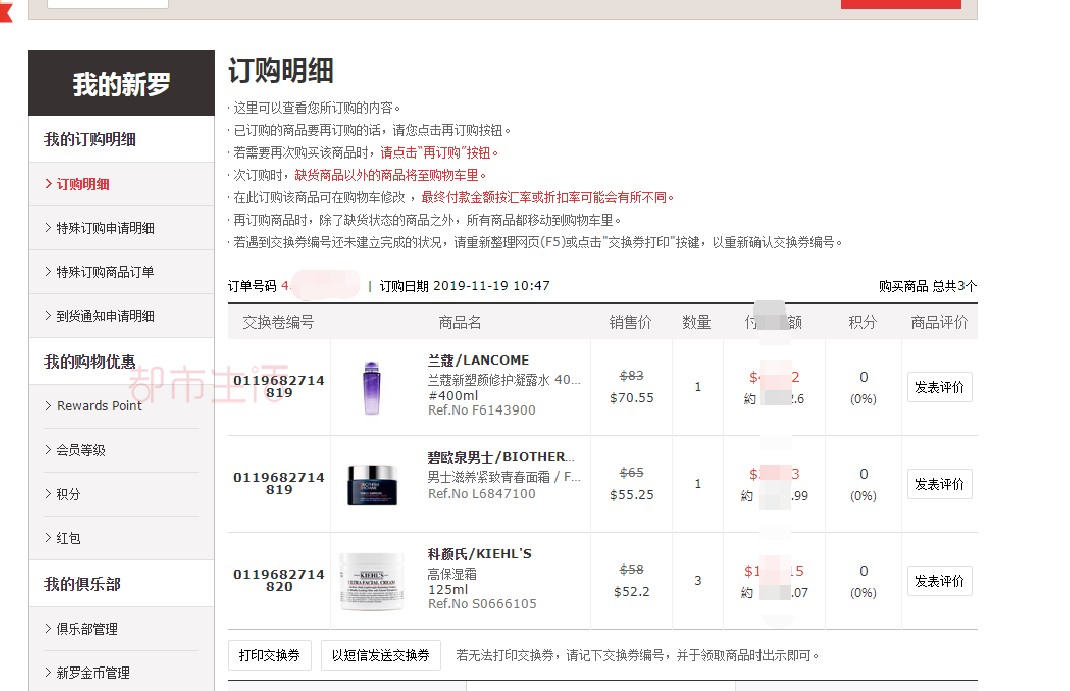Open the 订购明细 sidebar link

(83, 184)
